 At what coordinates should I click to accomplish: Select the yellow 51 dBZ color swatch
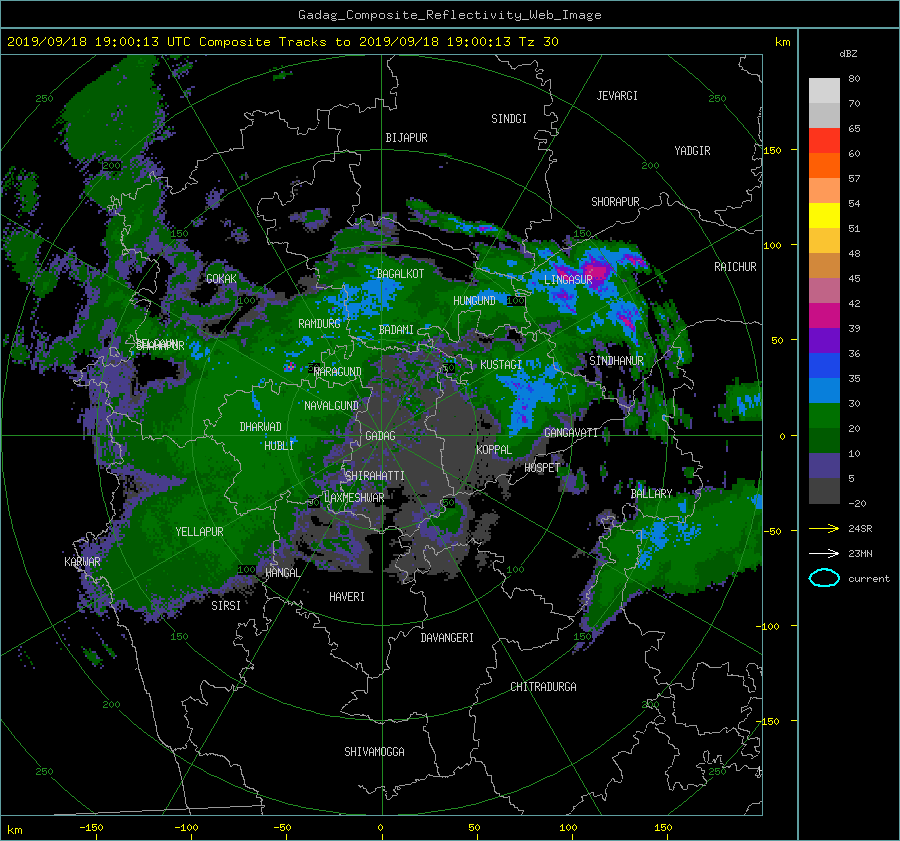(x=824, y=215)
